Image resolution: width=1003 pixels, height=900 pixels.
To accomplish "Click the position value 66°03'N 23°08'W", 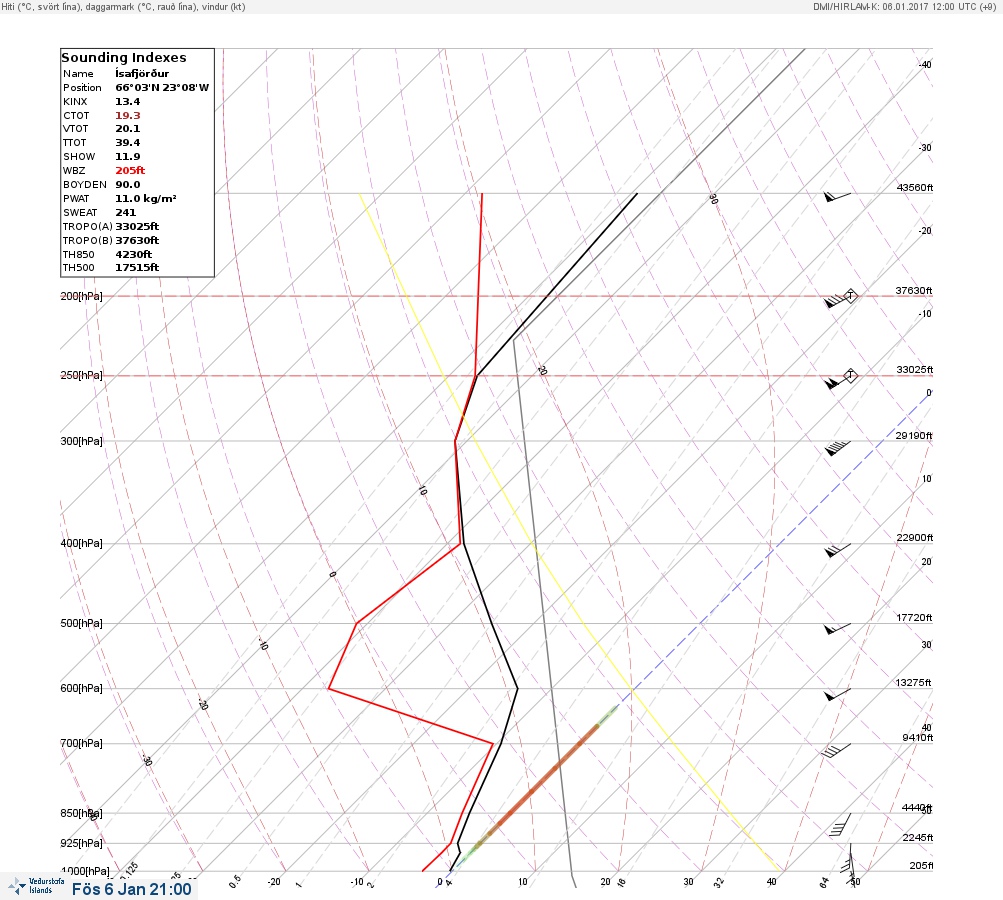I will tap(162, 88).
